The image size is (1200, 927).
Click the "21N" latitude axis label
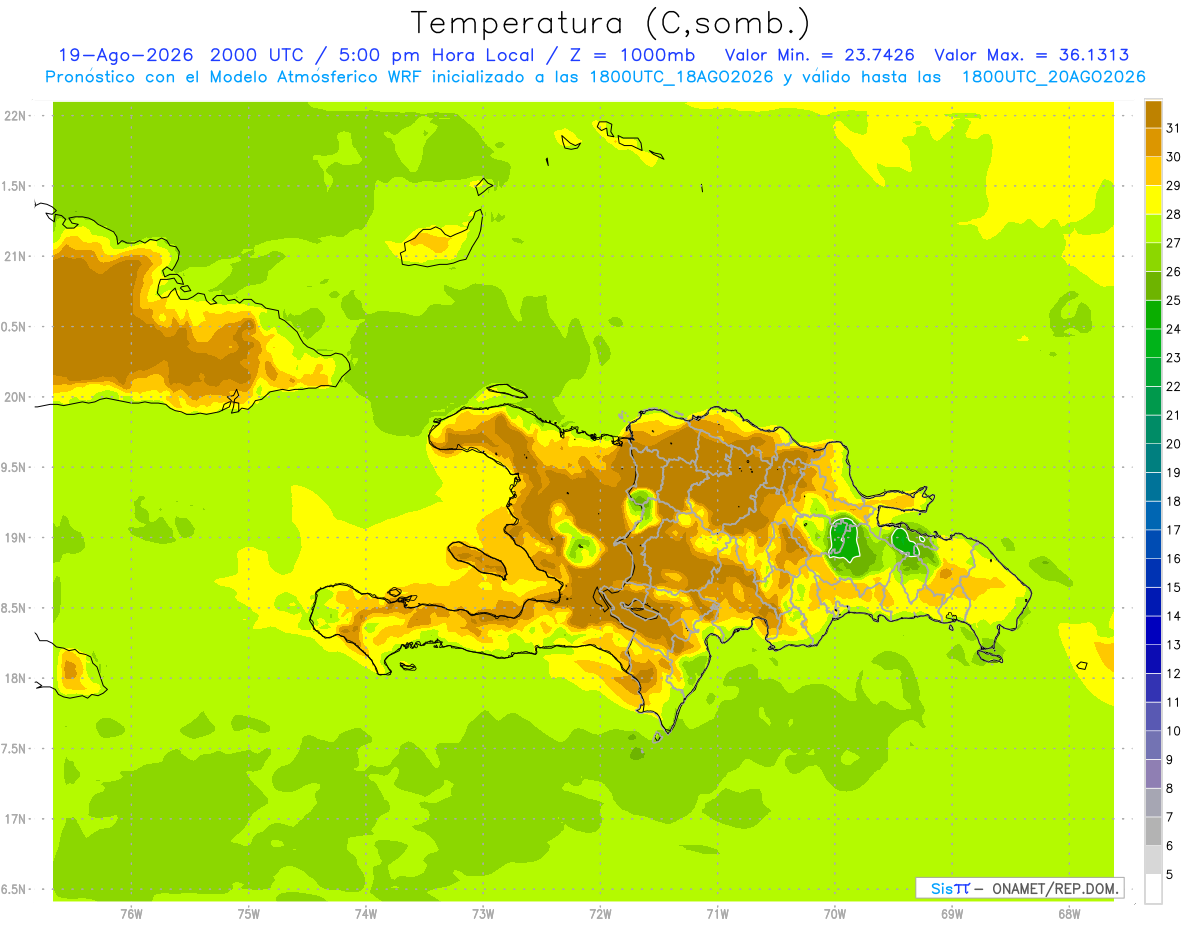[14, 257]
